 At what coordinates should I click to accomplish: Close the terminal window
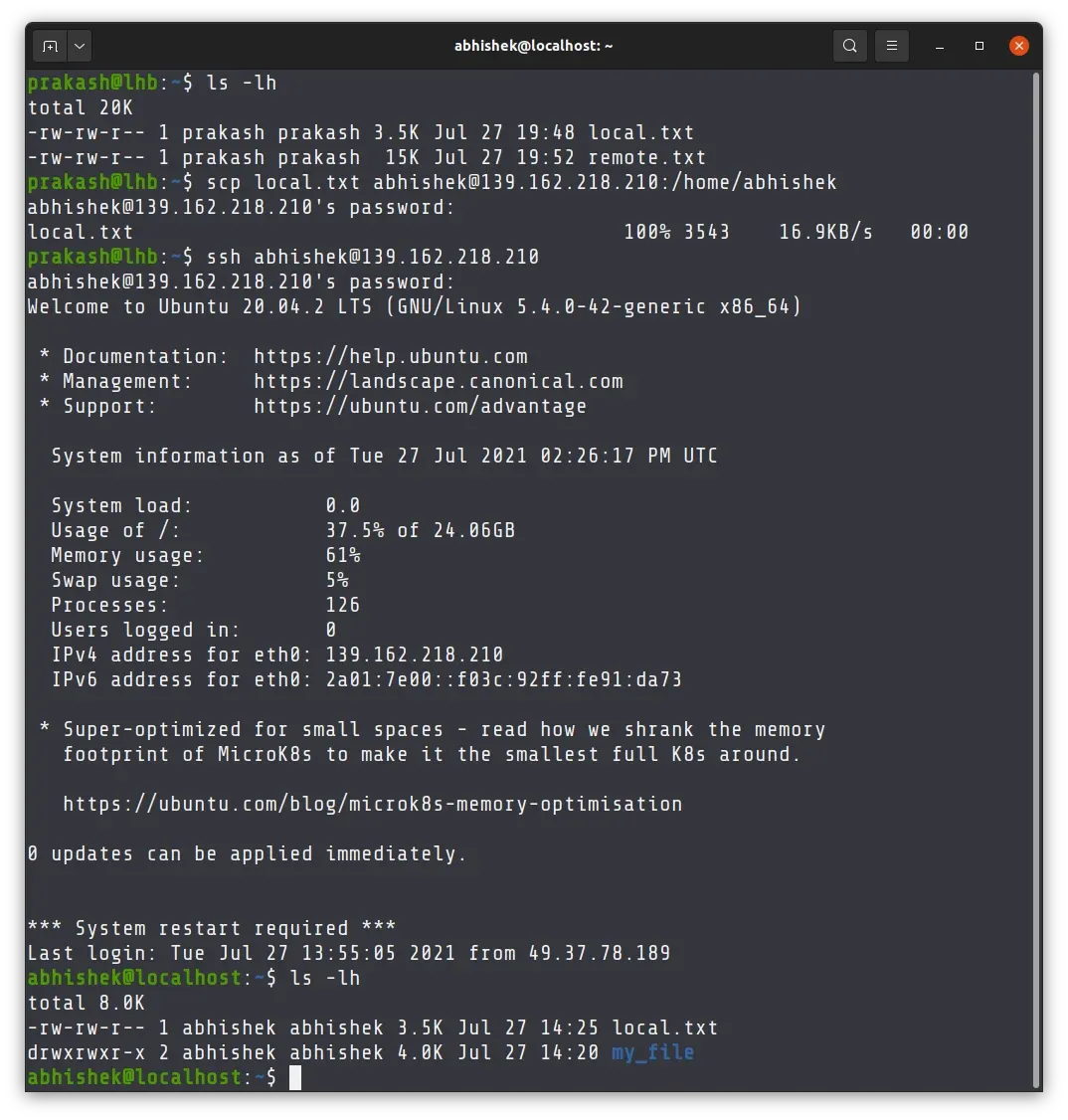[x=1018, y=47]
